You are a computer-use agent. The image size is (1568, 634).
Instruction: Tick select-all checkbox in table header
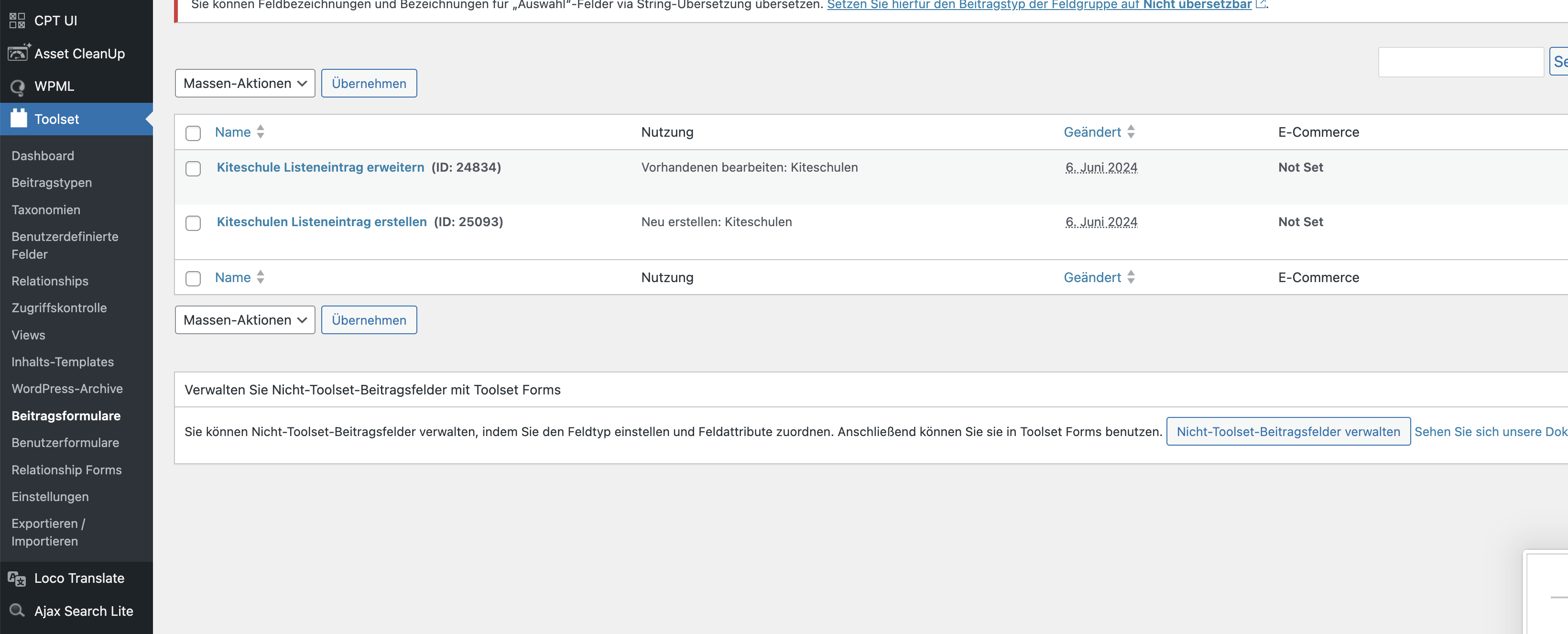point(193,133)
